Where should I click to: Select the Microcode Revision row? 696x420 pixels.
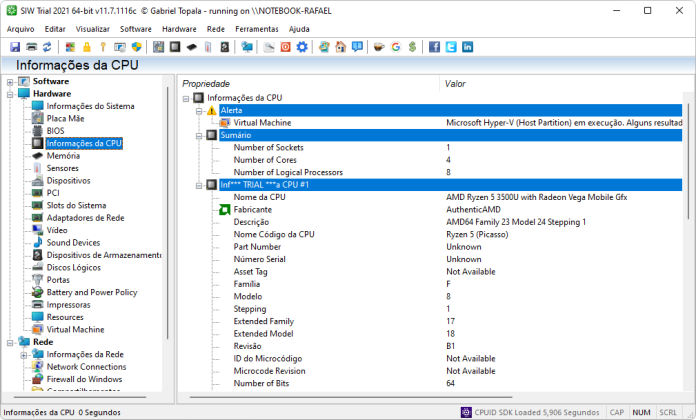451,371
